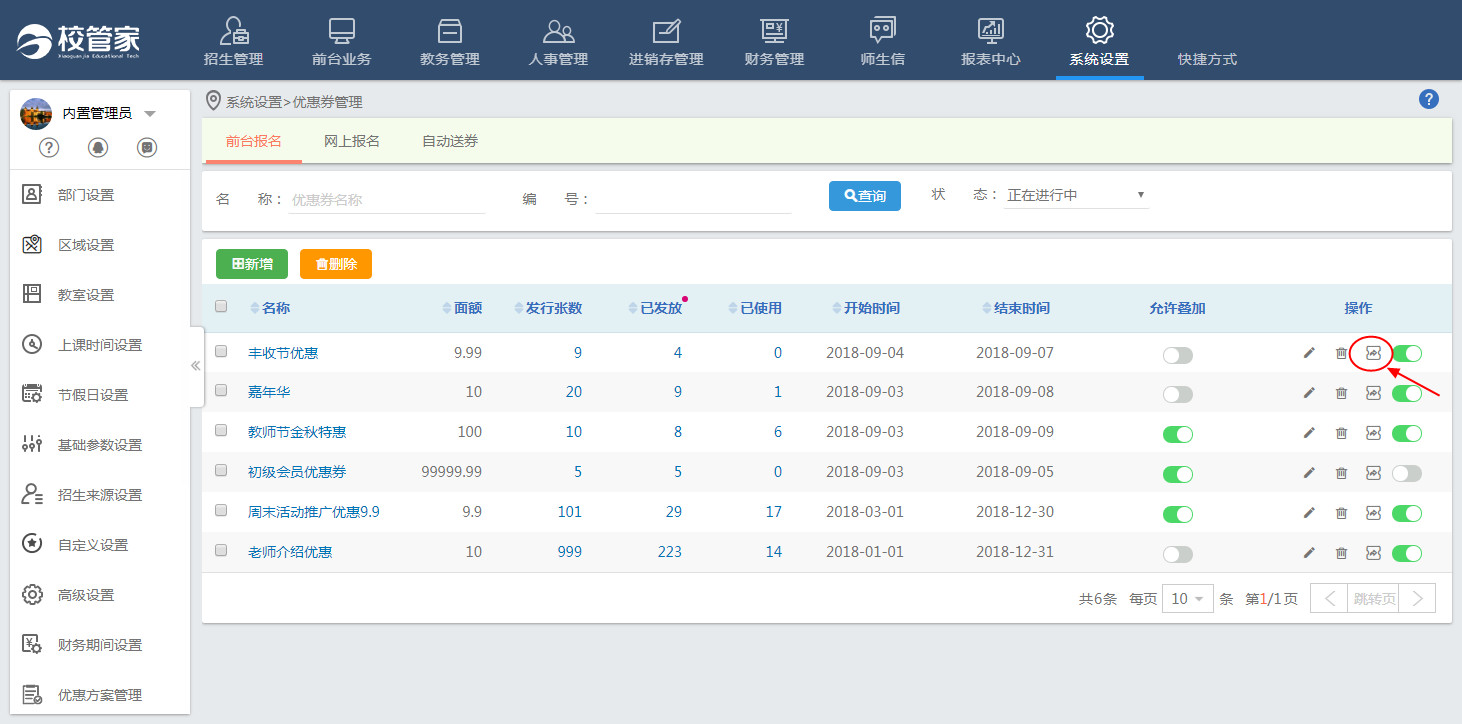The width and height of the screenshot is (1462, 724).
Task: Click the blue 查询 search button
Action: tap(864, 196)
